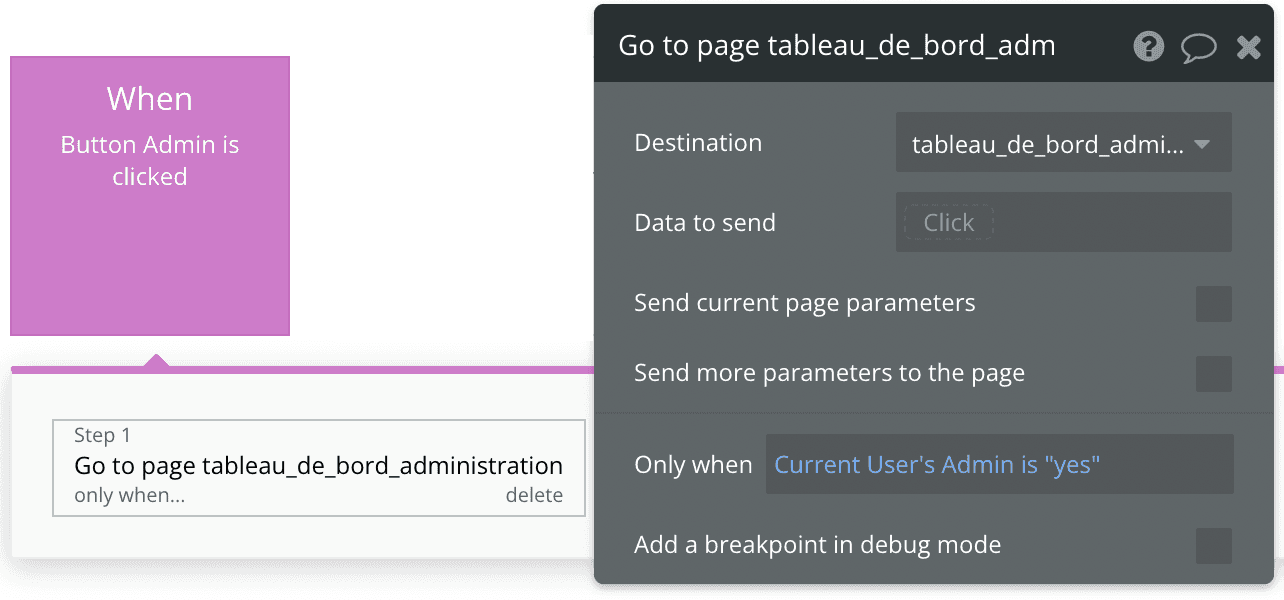Open the help icon in the dialog header
The image size is (1284, 600).
(1148, 46)
